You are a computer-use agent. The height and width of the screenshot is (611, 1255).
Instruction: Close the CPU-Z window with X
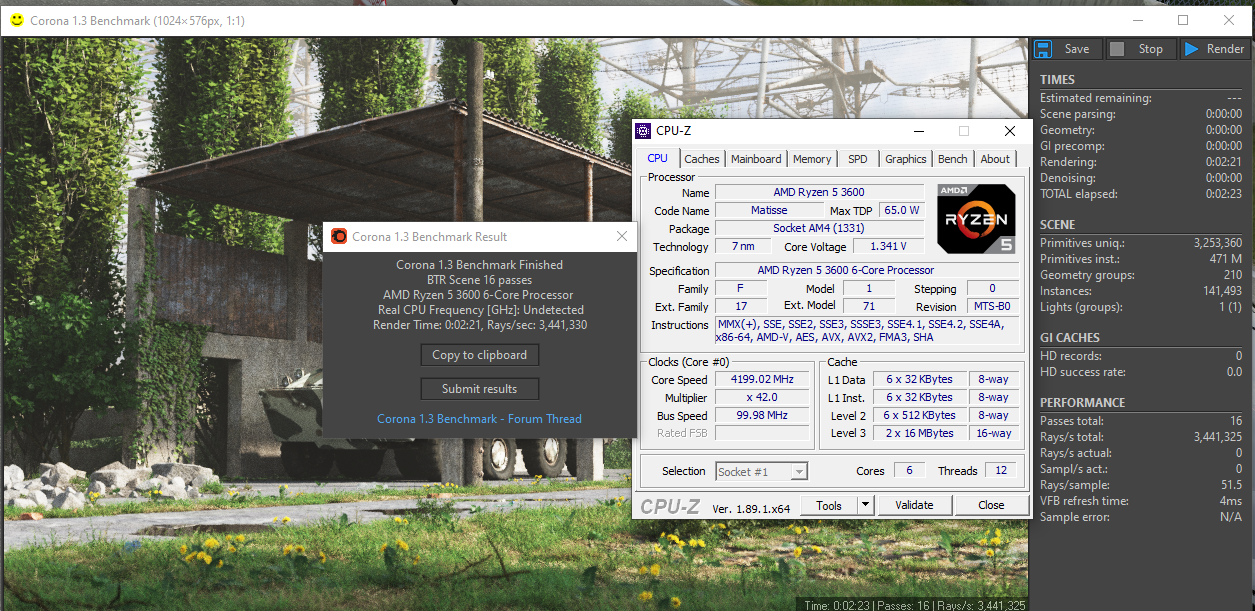click(x=1010, y=131)
